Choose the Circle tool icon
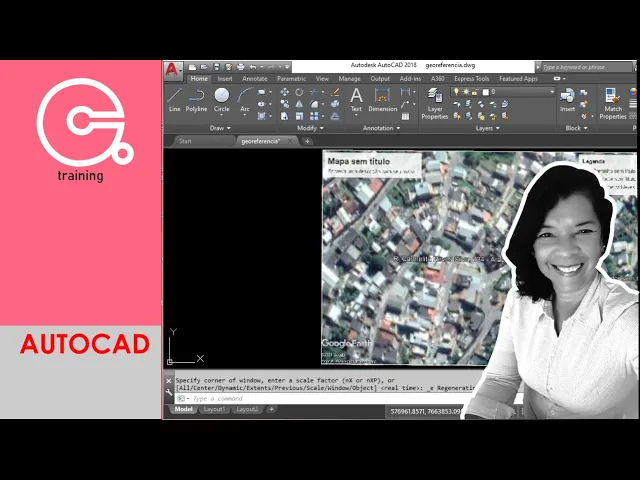The width and height of the screenshot is (640, 480). 222,96
